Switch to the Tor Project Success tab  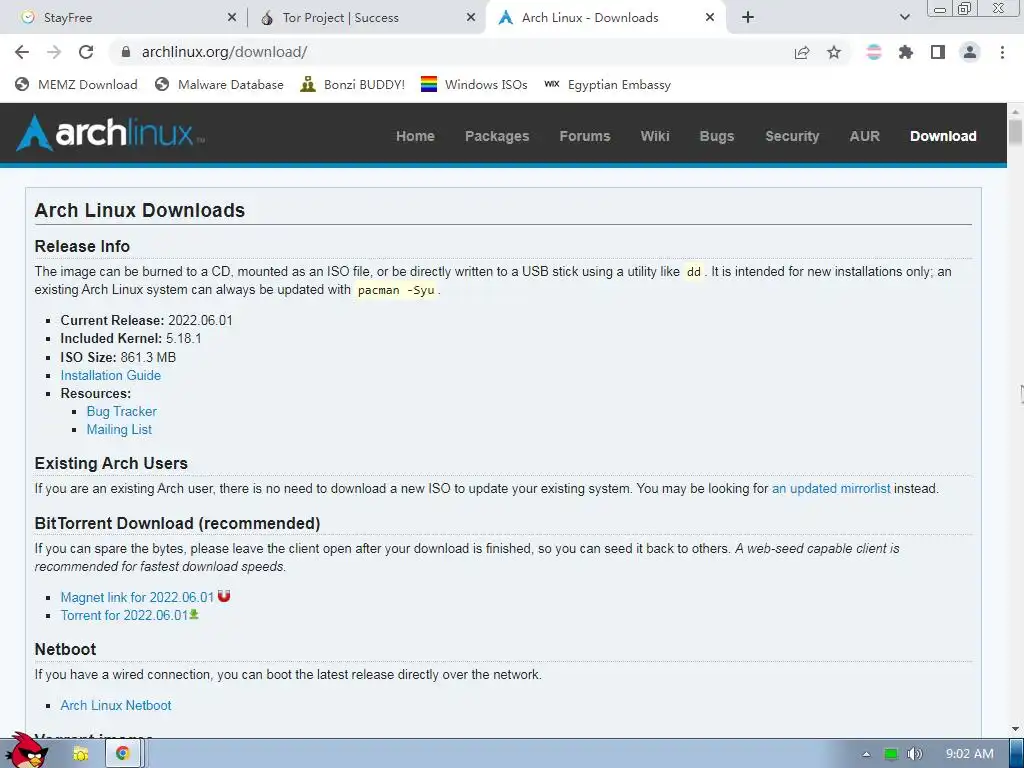[366, 18]
